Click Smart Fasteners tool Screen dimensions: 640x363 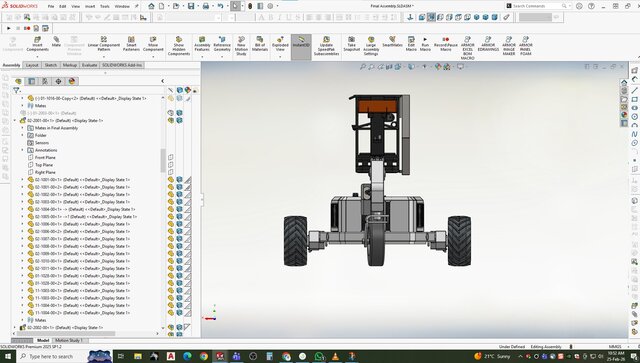131,44
